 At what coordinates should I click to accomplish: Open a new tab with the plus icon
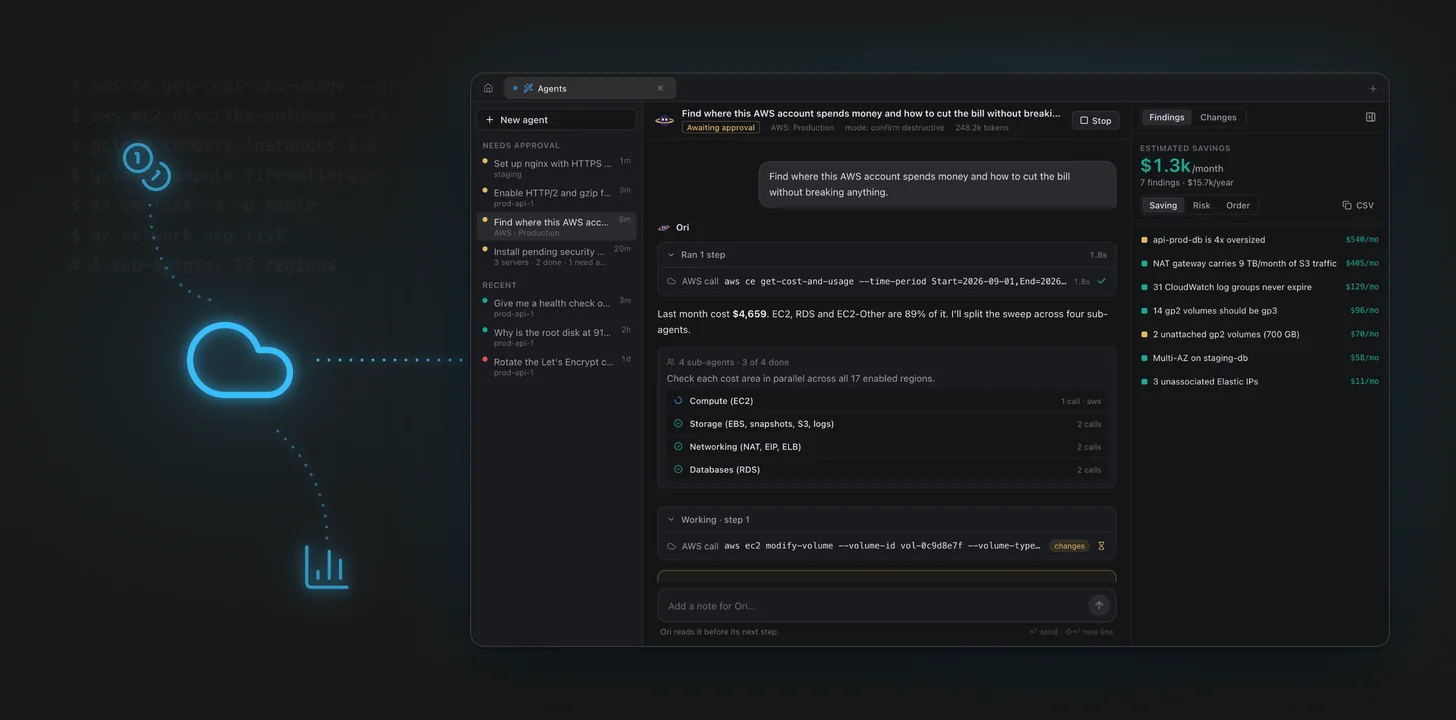click(x=1373, y=88)
